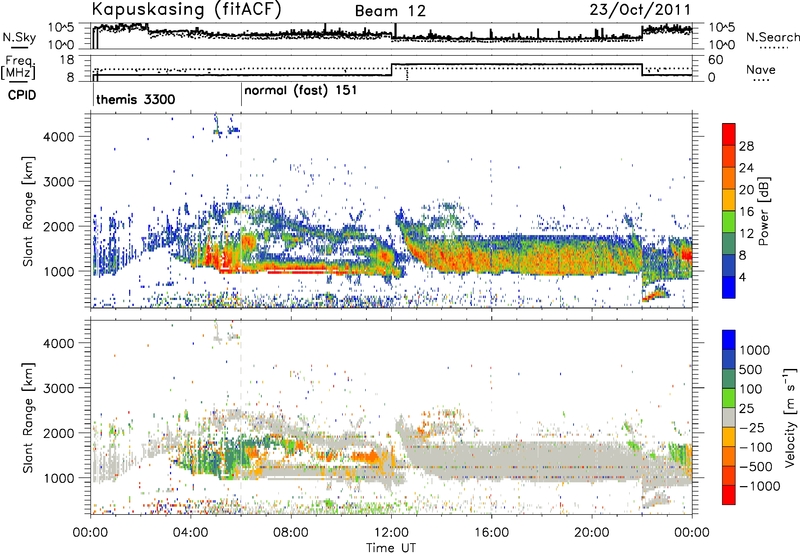Image resolution: width=800 pixels, height=554 pixels.
Task: Click the '3000' tick on the velocity panel axis
Action: 59,388
